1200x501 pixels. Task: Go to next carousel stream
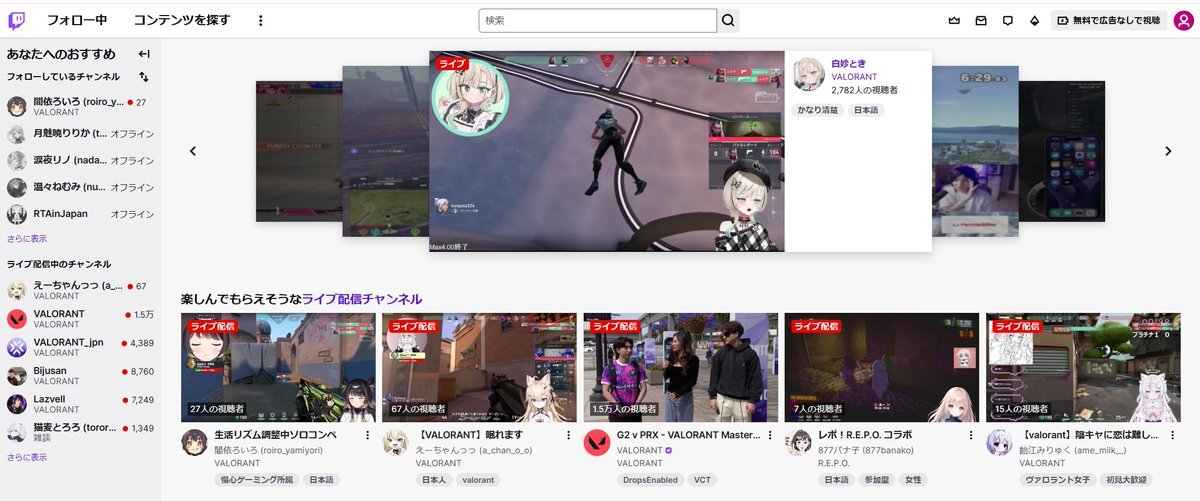tap(1167, 151)
